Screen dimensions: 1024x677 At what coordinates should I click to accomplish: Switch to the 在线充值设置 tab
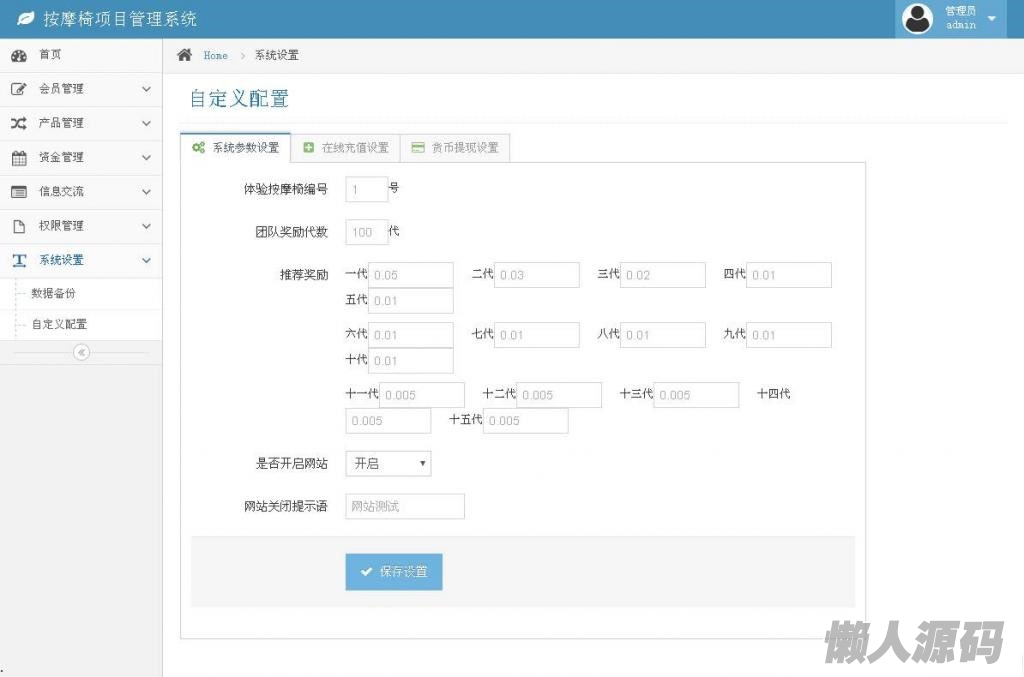pos(345,148)
